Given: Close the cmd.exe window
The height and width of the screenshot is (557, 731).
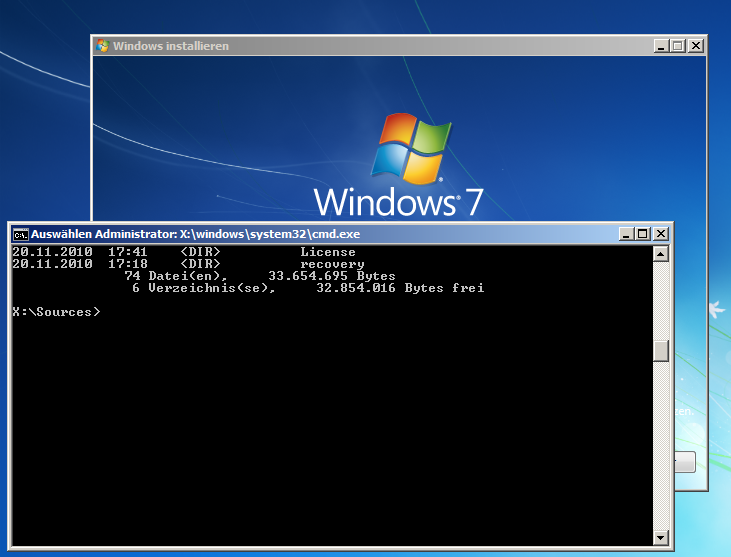Looking at the screenshot, I should coord(661,234).
